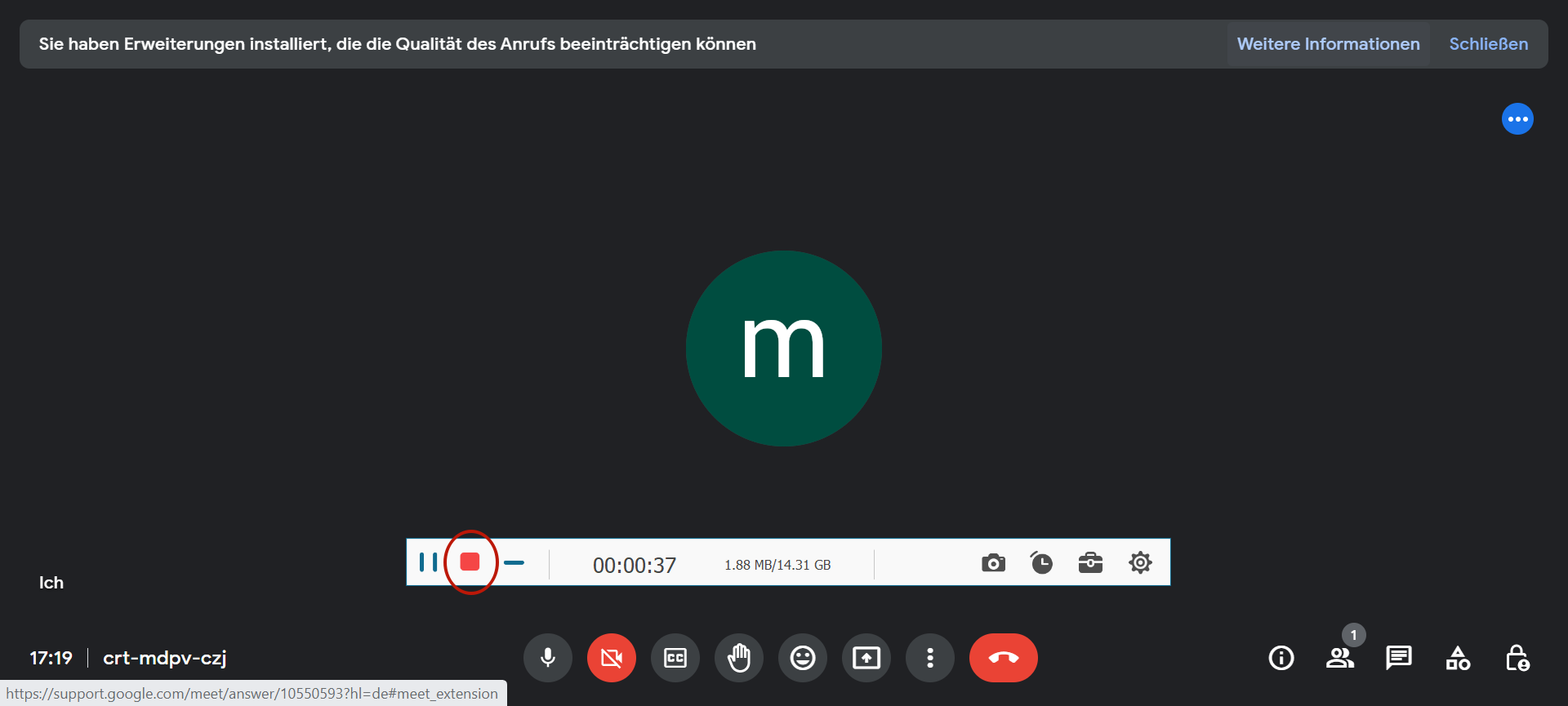Click the 1.88 MB/14.31 GB storage readout
Screen dimensions: 1568x706
point(777,565)
